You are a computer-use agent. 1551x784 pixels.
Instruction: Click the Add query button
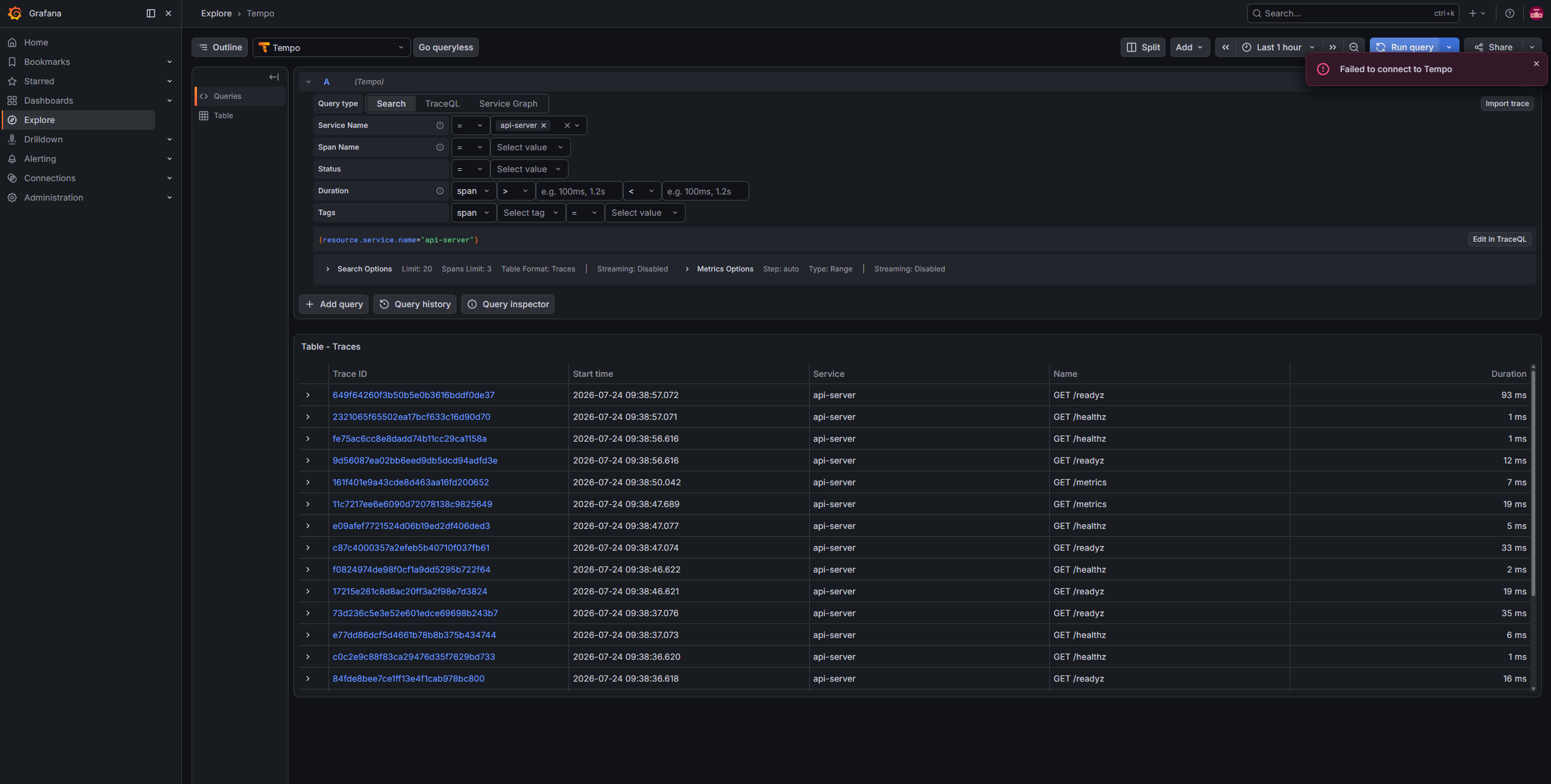(x=333, y=304)
